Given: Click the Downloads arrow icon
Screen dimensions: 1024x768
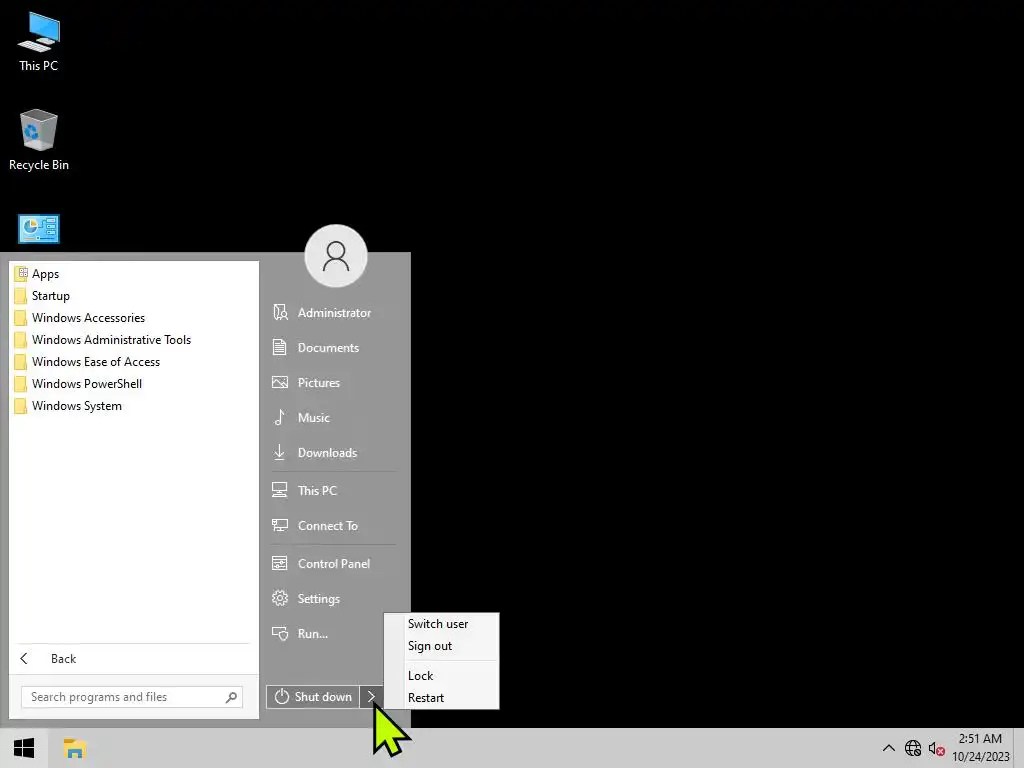Looking at the screenshot, I should click(280, 453).
